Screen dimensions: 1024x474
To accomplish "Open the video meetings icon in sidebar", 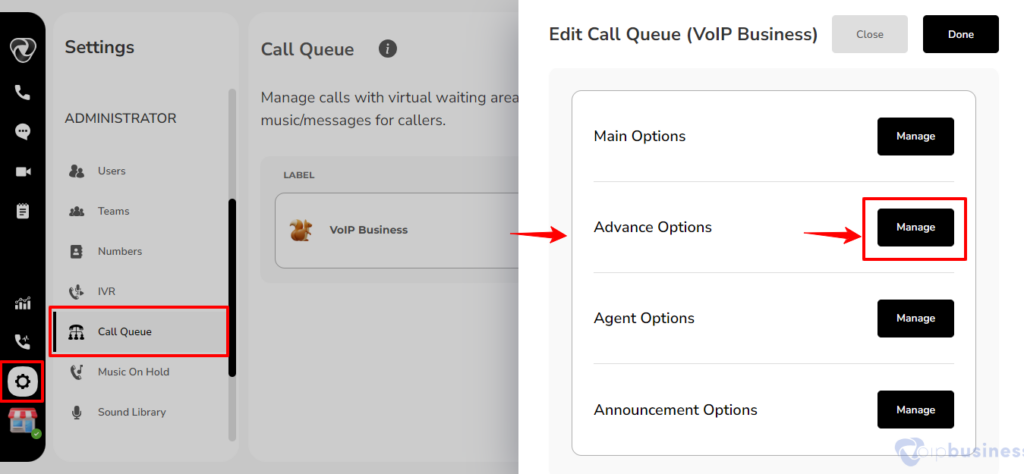I will tap(23, 172).
